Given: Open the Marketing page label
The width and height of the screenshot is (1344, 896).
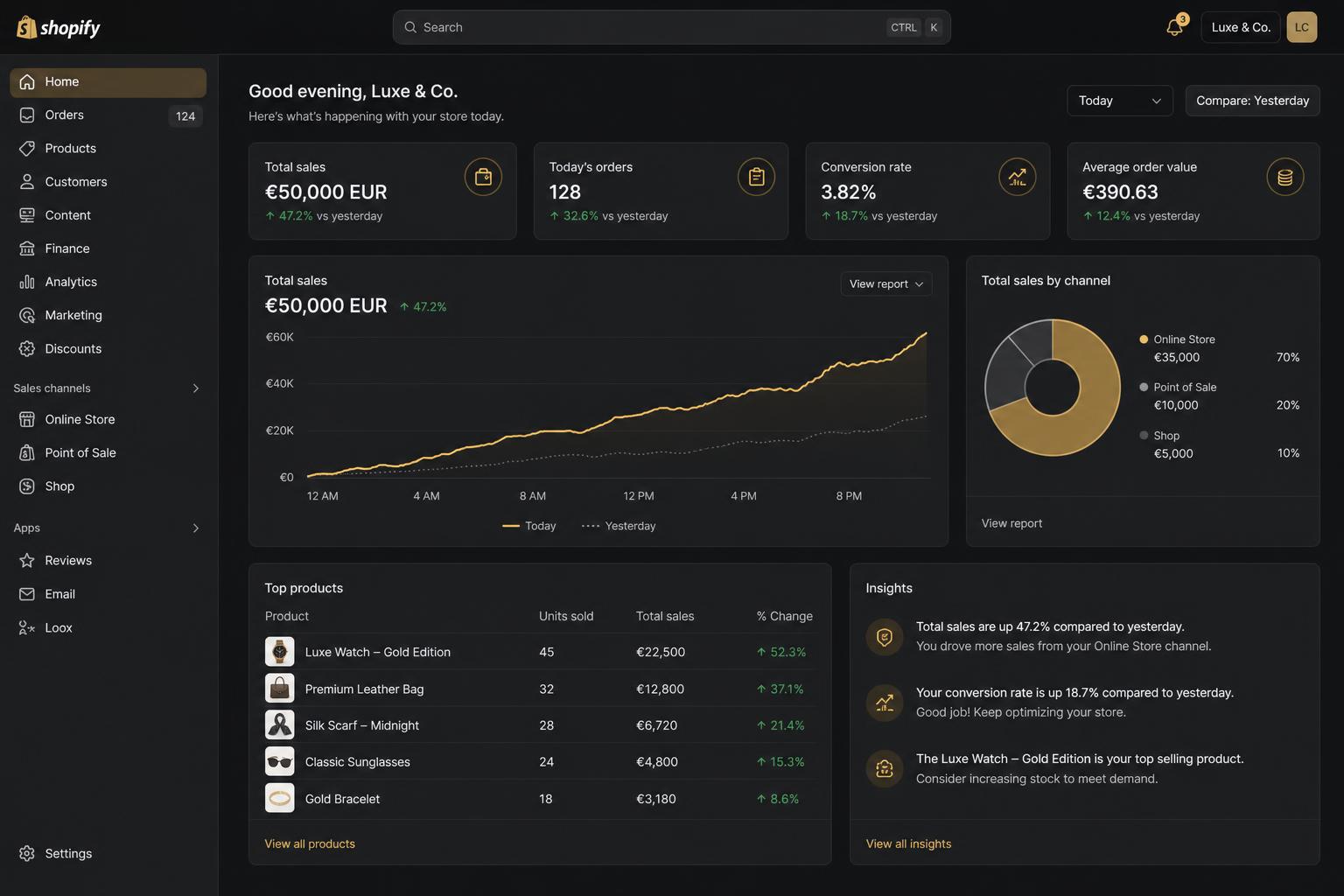Looking at the screenshot, I should [73, 315].
